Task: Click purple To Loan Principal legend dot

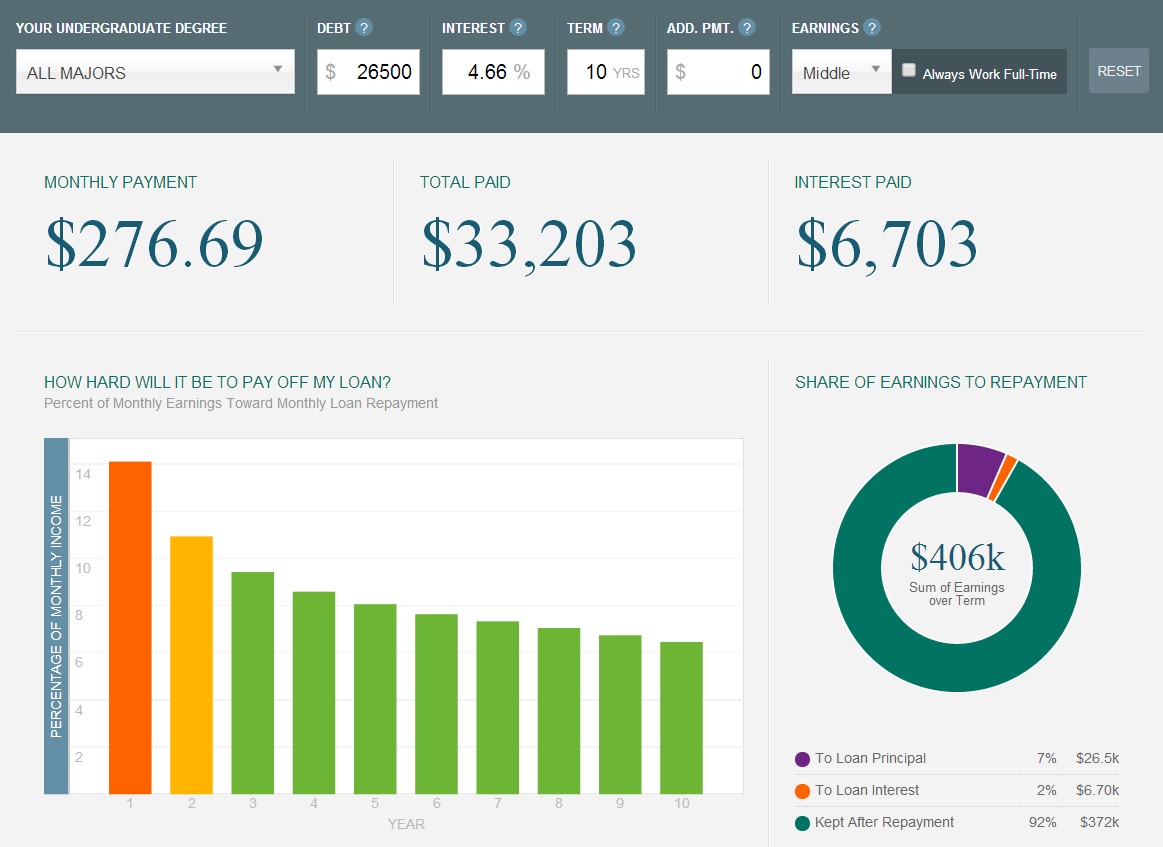Action: tap(802, 759)
